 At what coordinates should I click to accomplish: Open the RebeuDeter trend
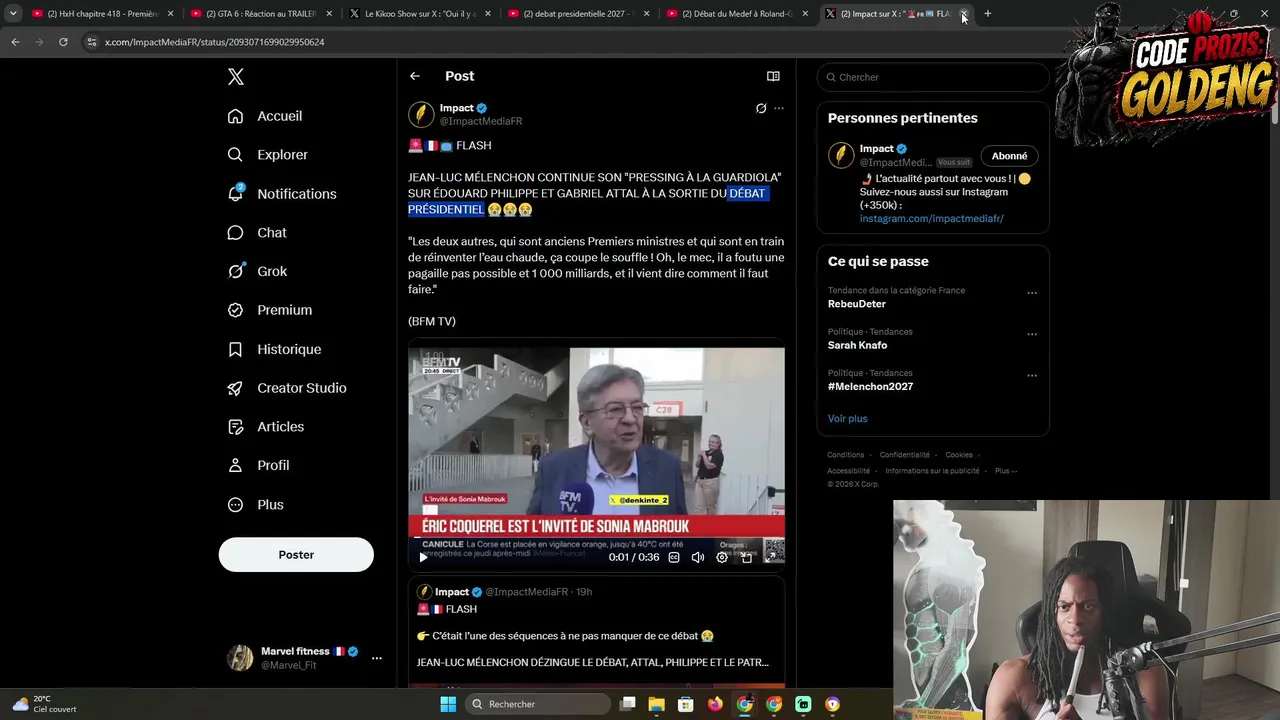coord(857,304)
